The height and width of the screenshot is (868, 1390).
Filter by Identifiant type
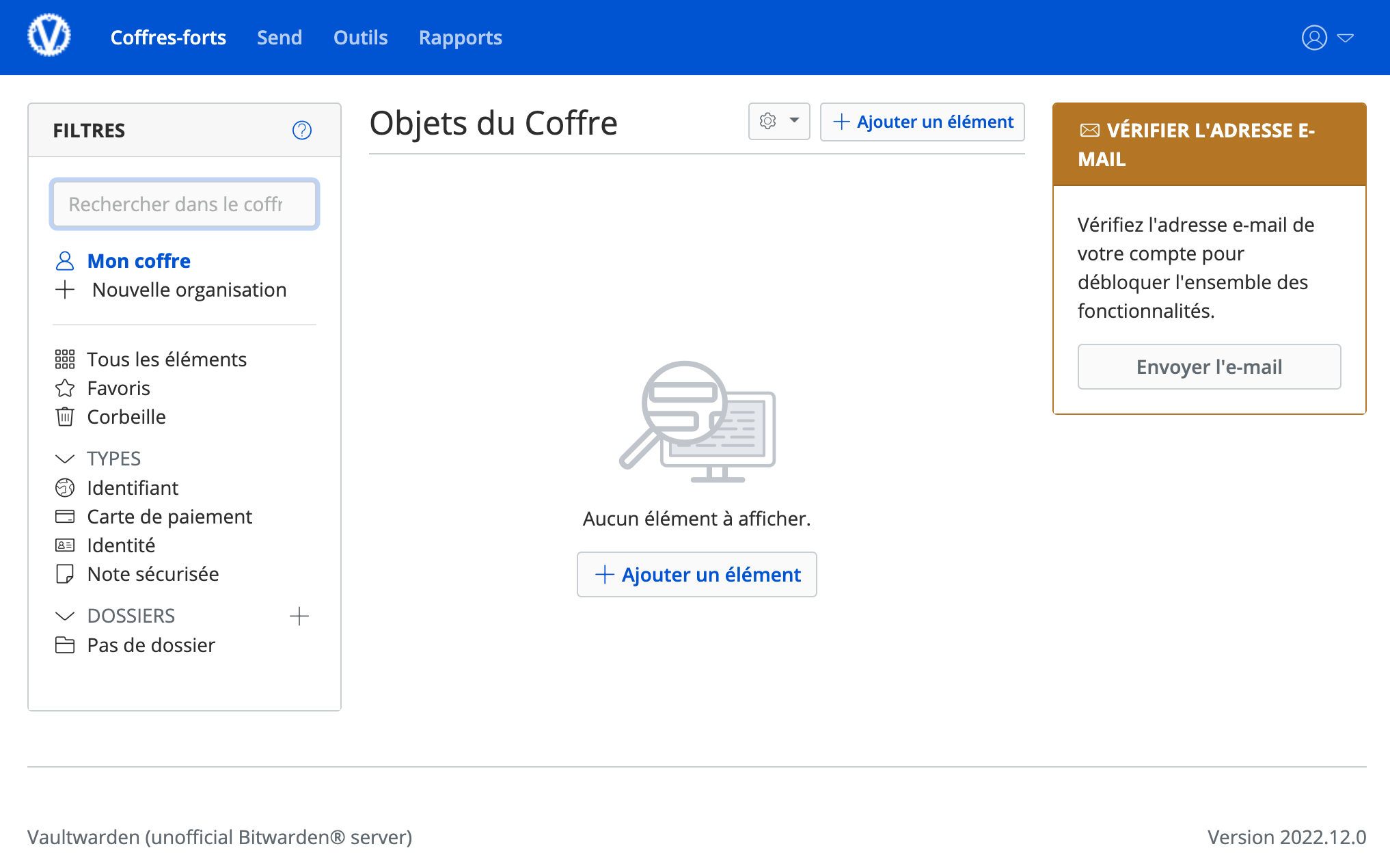[x=133, y=488]
